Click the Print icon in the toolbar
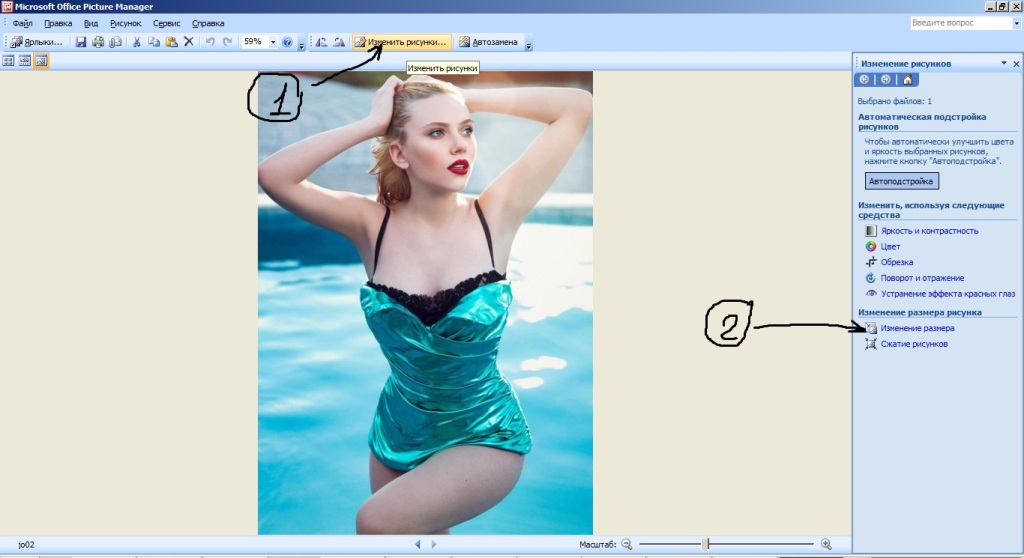 98,42
